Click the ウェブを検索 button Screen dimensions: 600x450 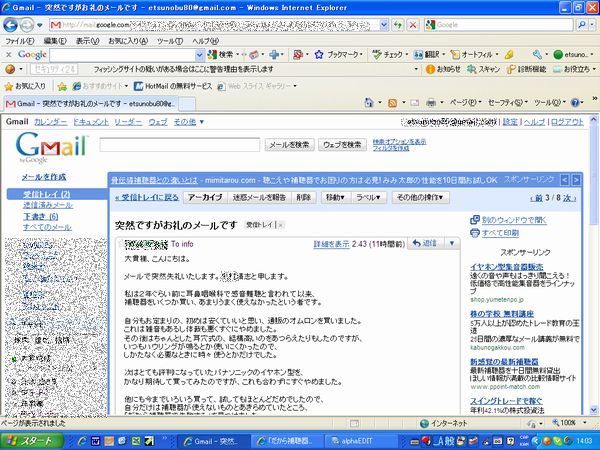click(x=342, y=145)
